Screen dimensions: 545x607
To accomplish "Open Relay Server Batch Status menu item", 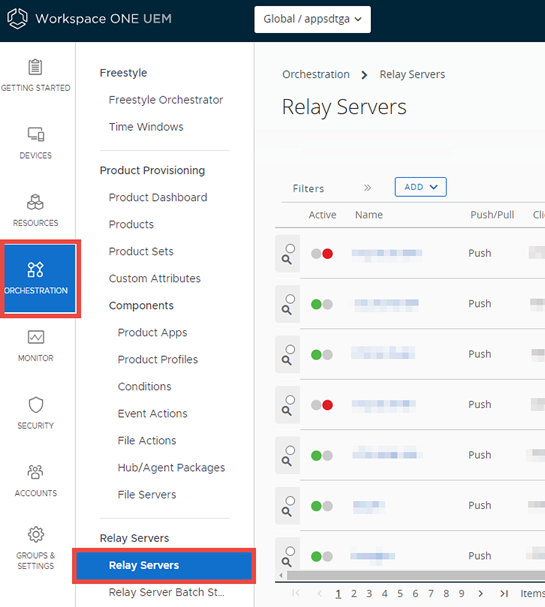I will [166, 592].
